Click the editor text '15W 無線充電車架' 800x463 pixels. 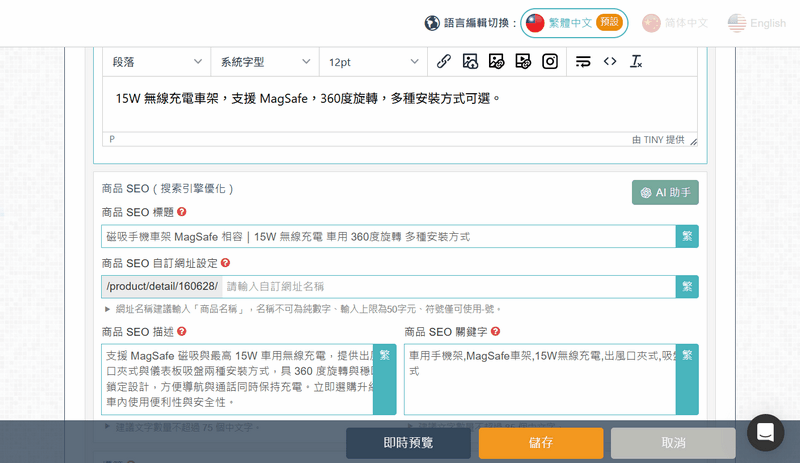(x=167, y=99)
